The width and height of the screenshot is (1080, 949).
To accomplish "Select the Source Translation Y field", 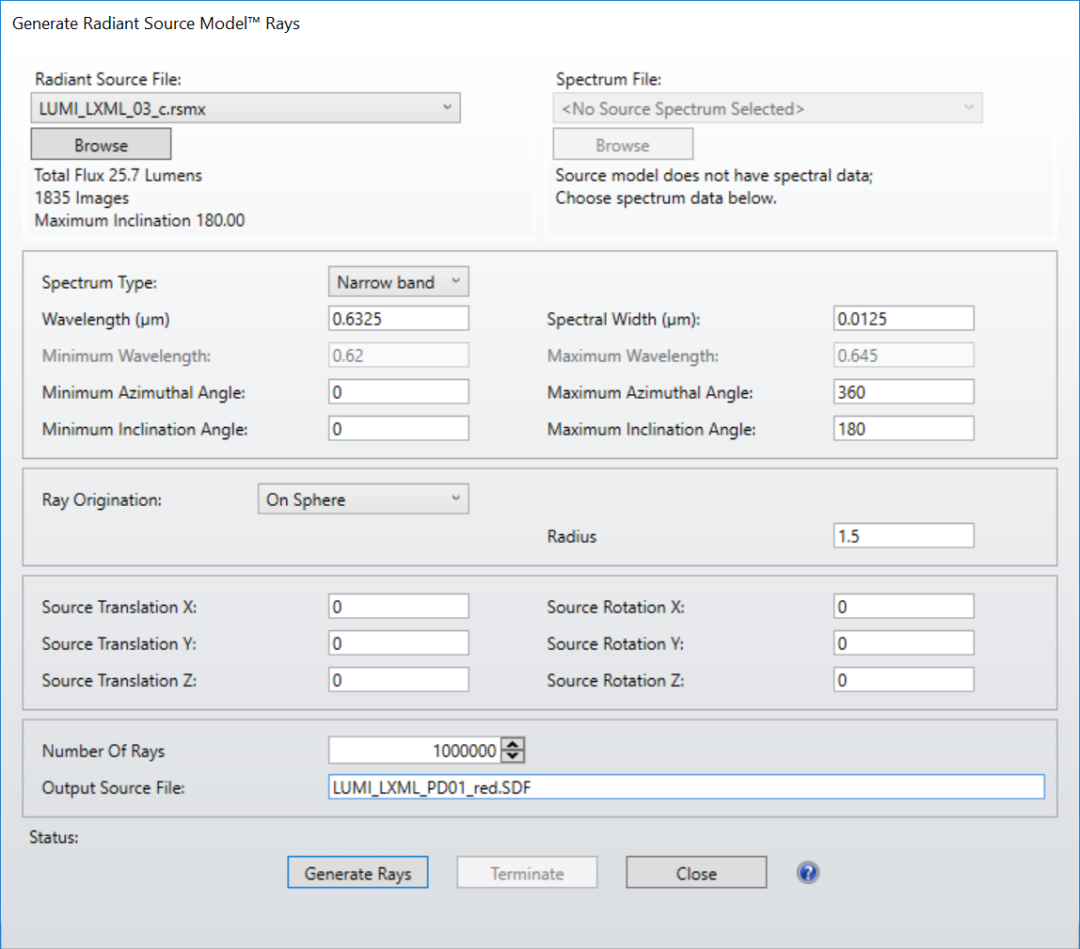I will 398,643.
